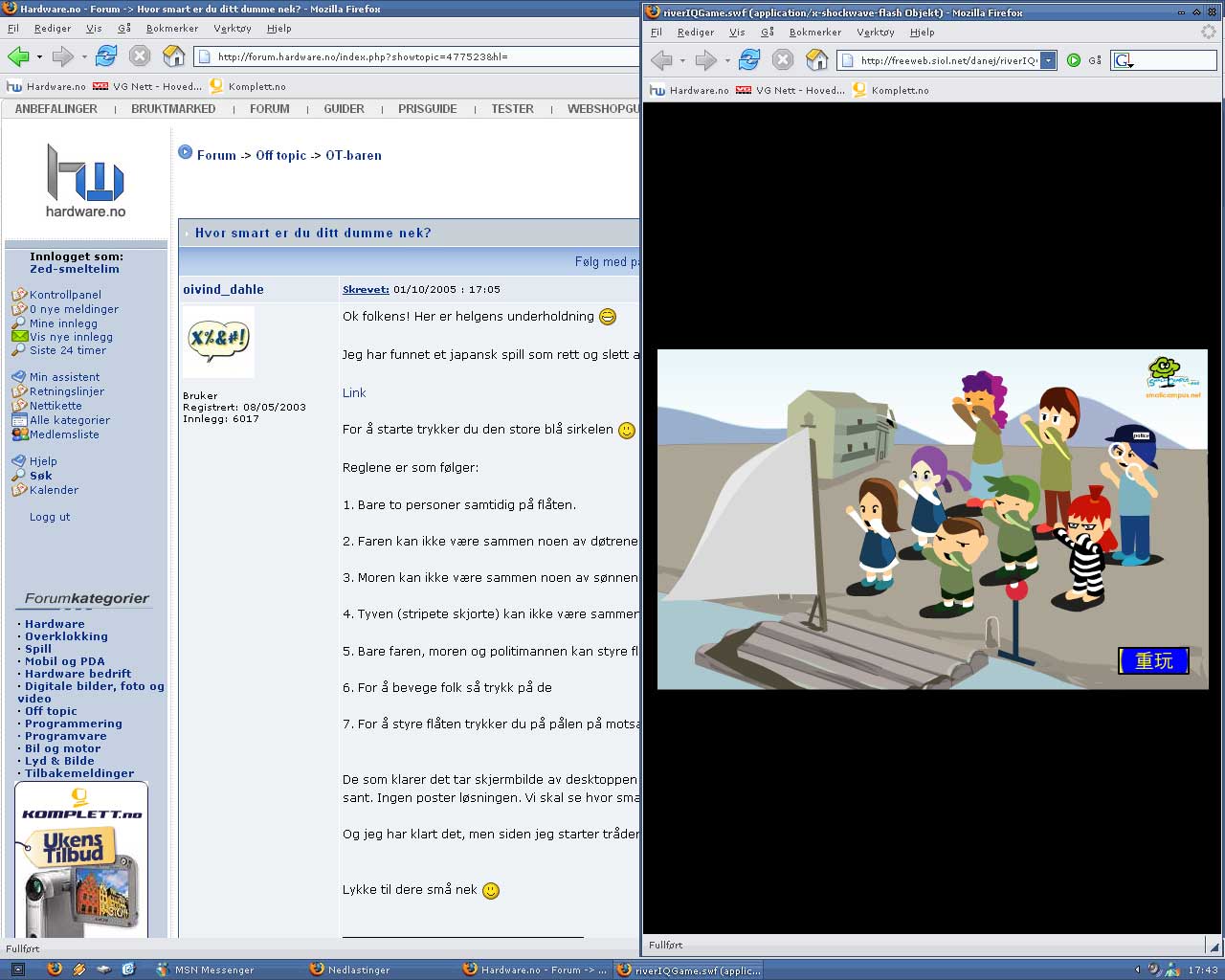Open Hjelp menu in riverIQGame window
1225x980 pixels.
click(x=922, y=32)
